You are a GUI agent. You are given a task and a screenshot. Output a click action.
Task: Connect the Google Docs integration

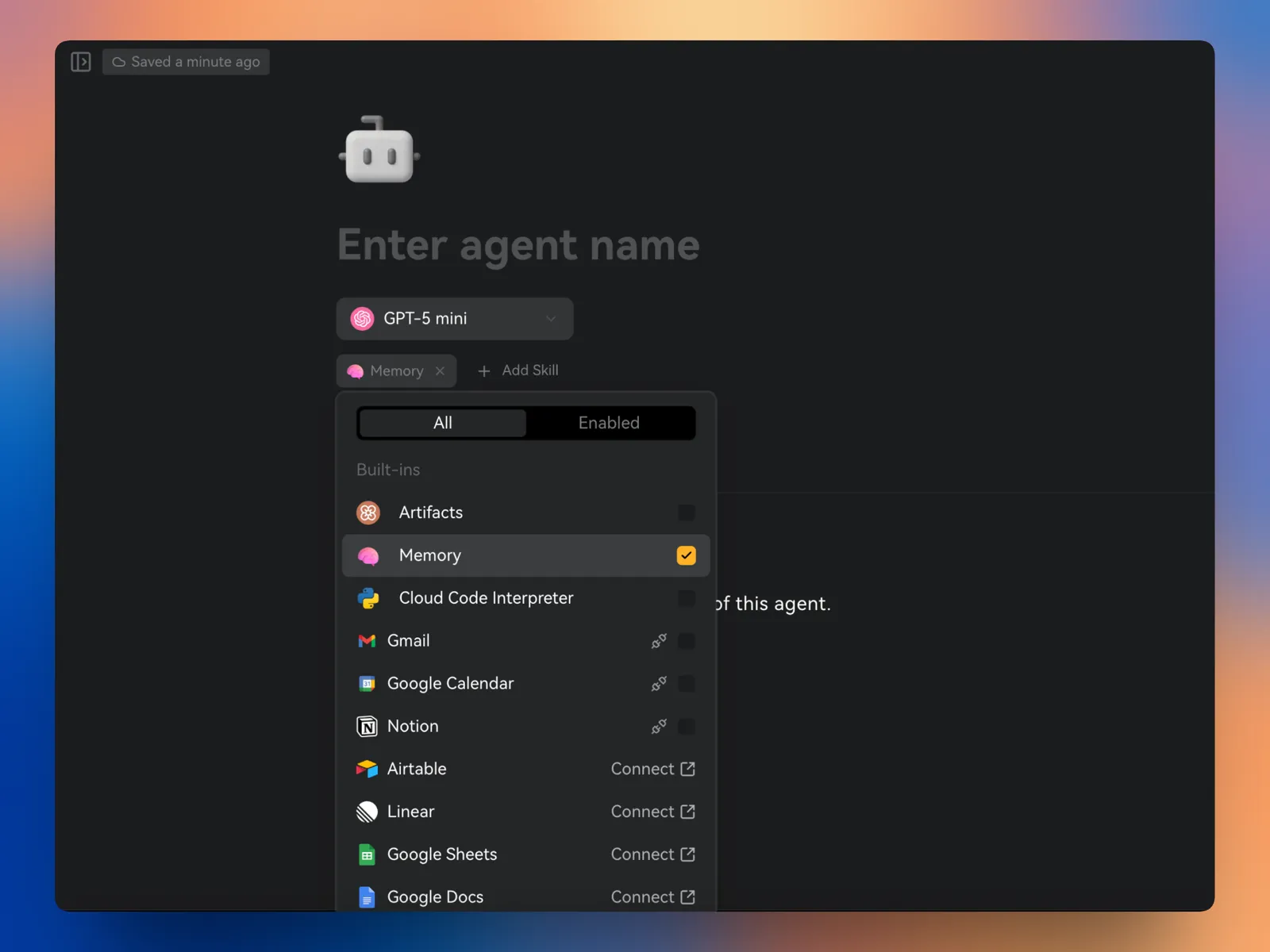click(653, 897)
